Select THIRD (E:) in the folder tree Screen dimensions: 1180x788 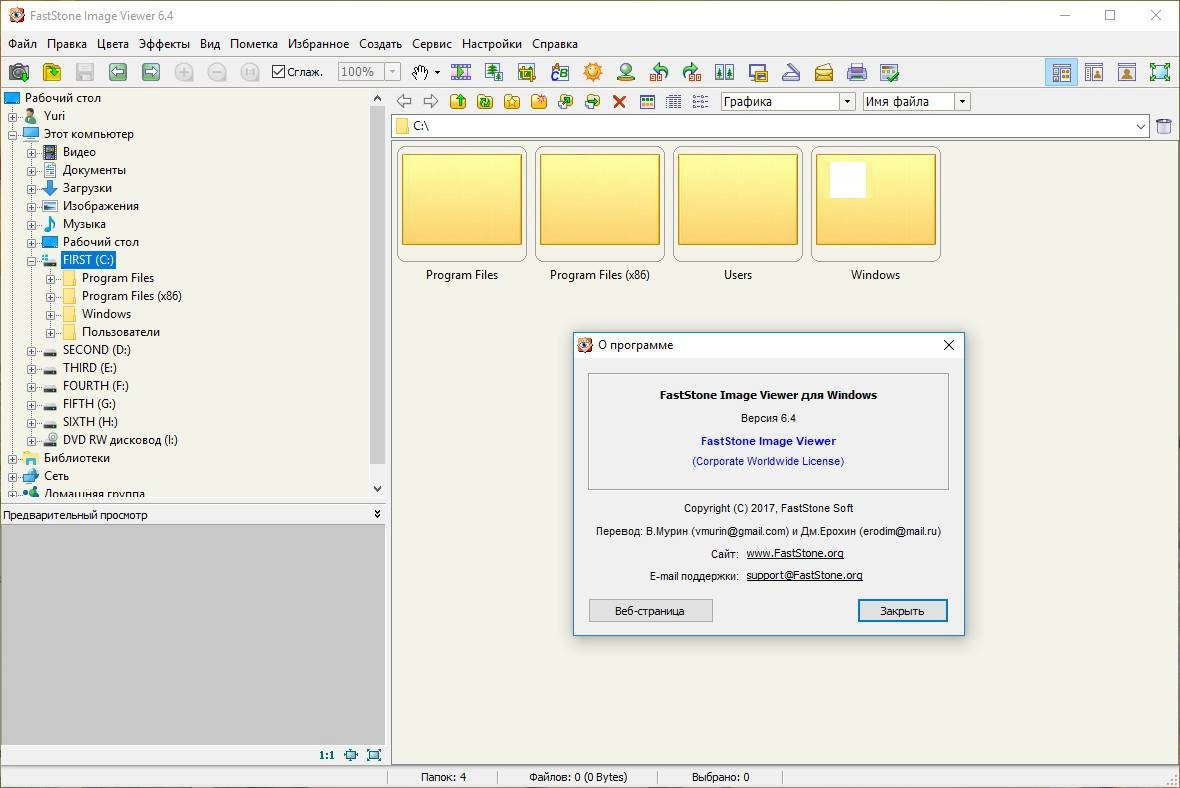point(90,368)
